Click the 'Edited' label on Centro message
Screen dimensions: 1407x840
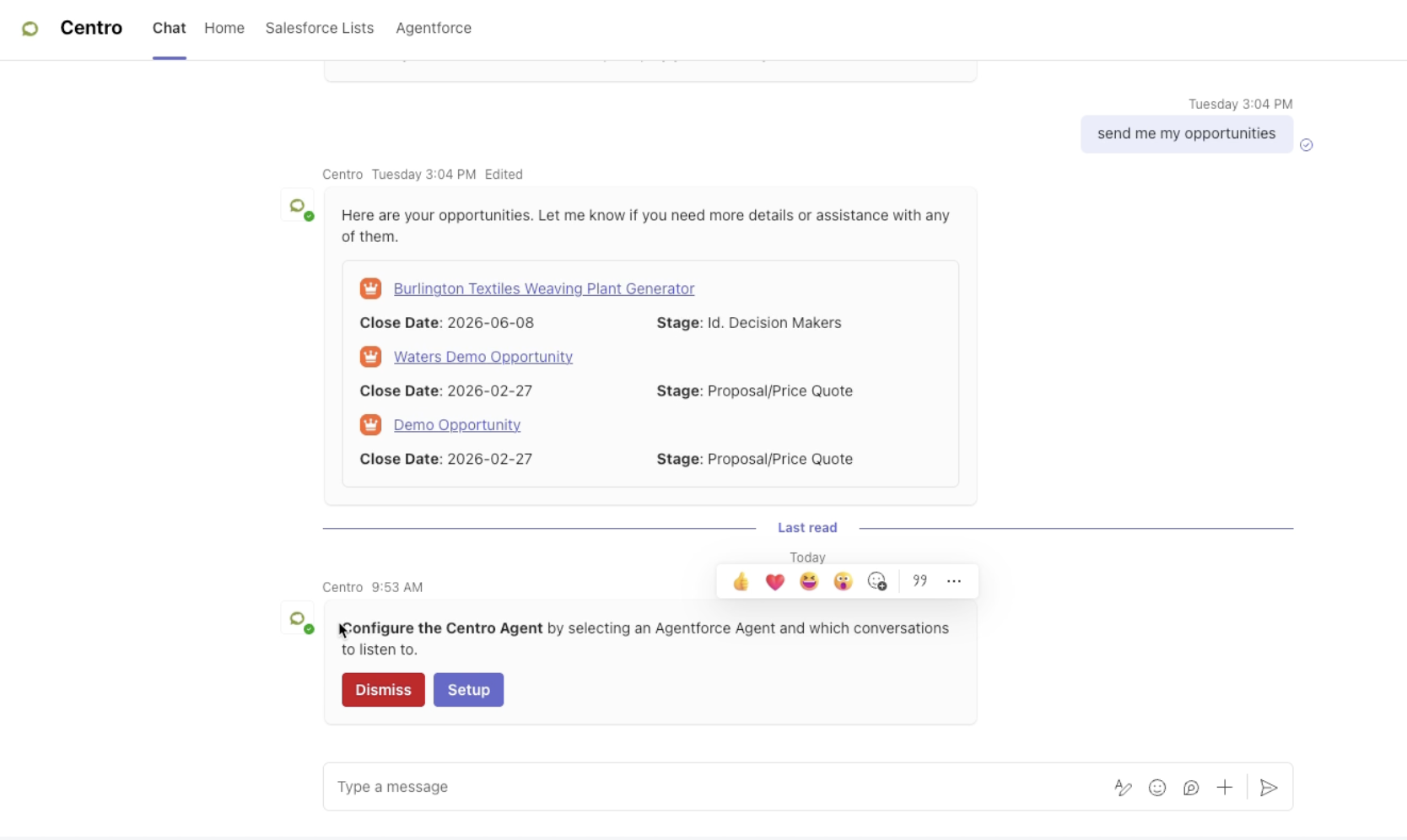(504, 175)
